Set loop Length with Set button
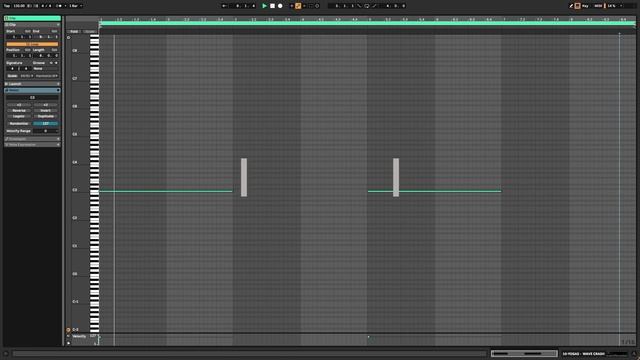The image size is (640, 360). click(54, 50)
